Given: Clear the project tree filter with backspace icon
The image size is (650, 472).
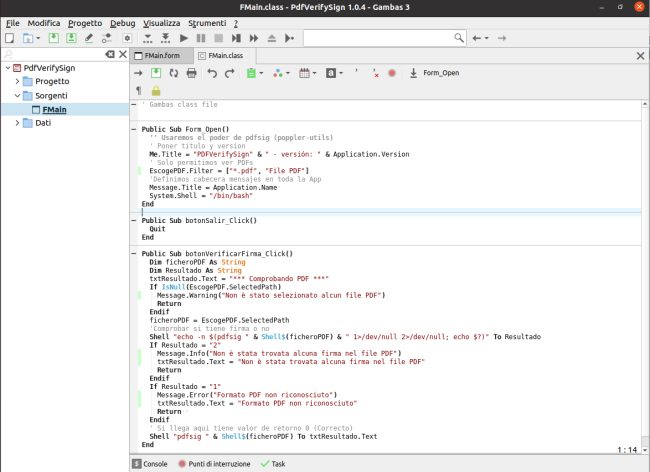Looking at the screenshot, I should coord(110,54).
